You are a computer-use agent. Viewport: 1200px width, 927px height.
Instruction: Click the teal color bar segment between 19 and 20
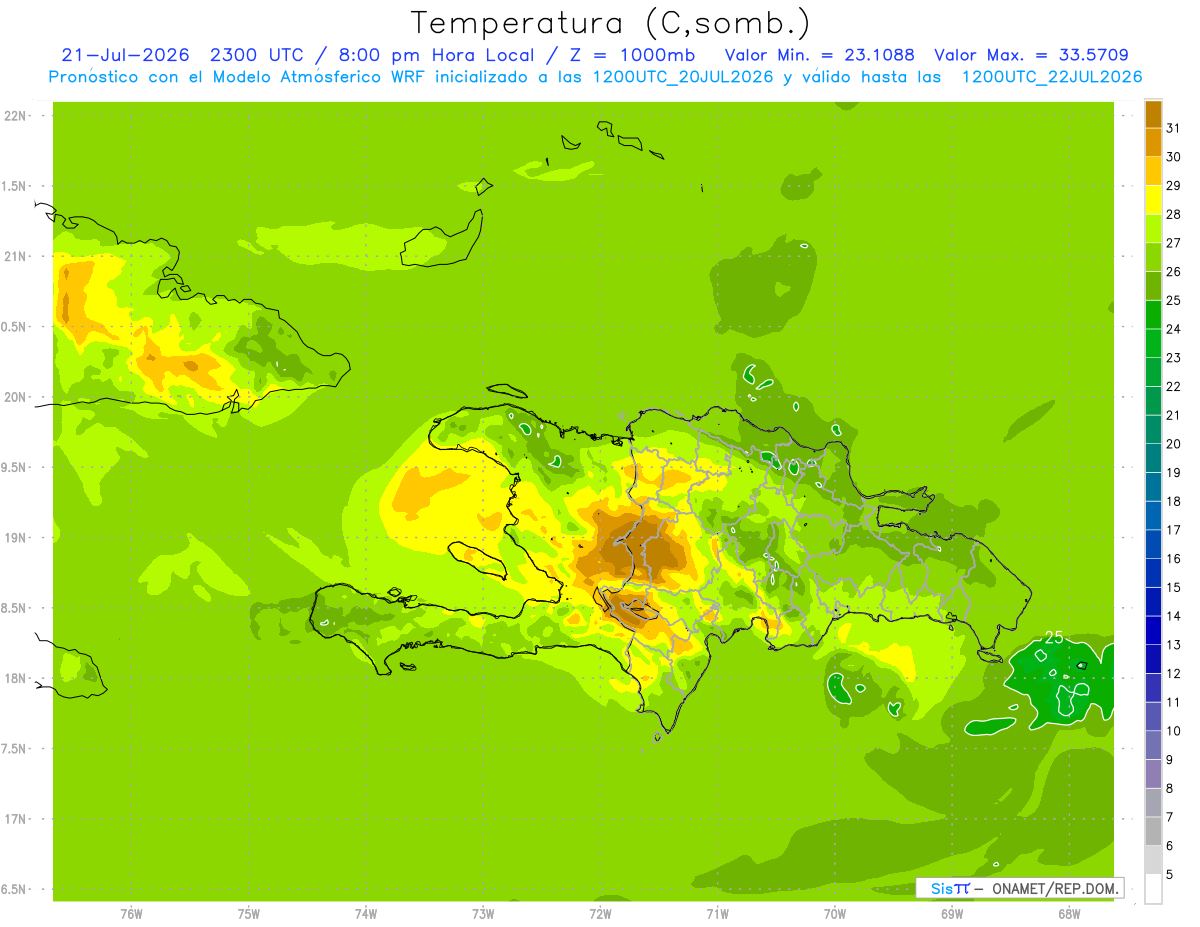coord(1153,458)
